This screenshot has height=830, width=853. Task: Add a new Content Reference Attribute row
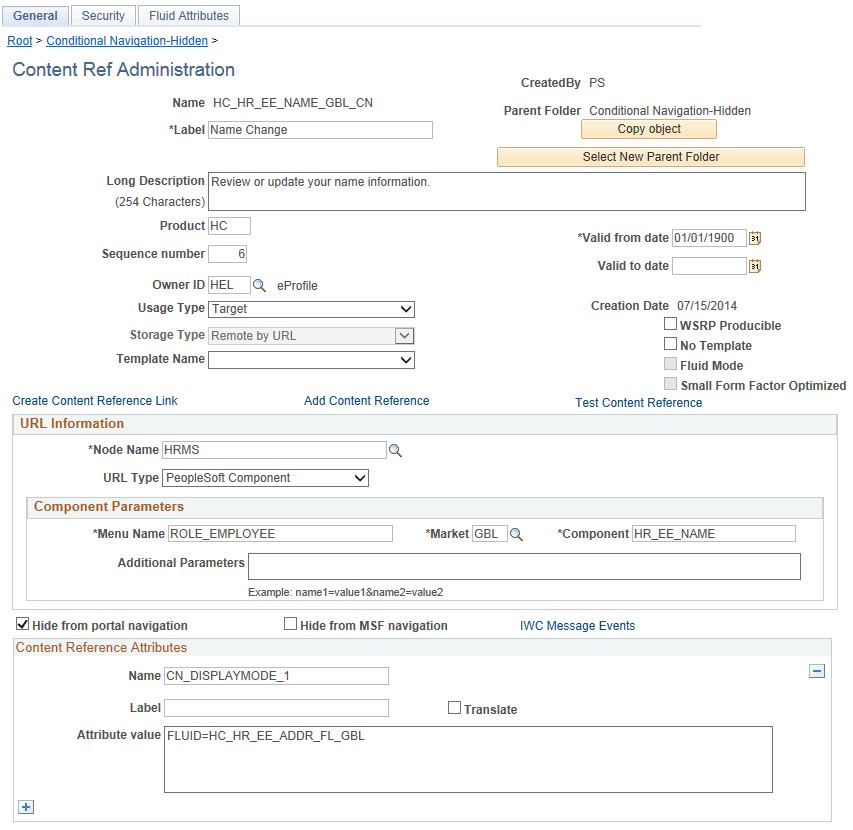[x=25, y=806]
